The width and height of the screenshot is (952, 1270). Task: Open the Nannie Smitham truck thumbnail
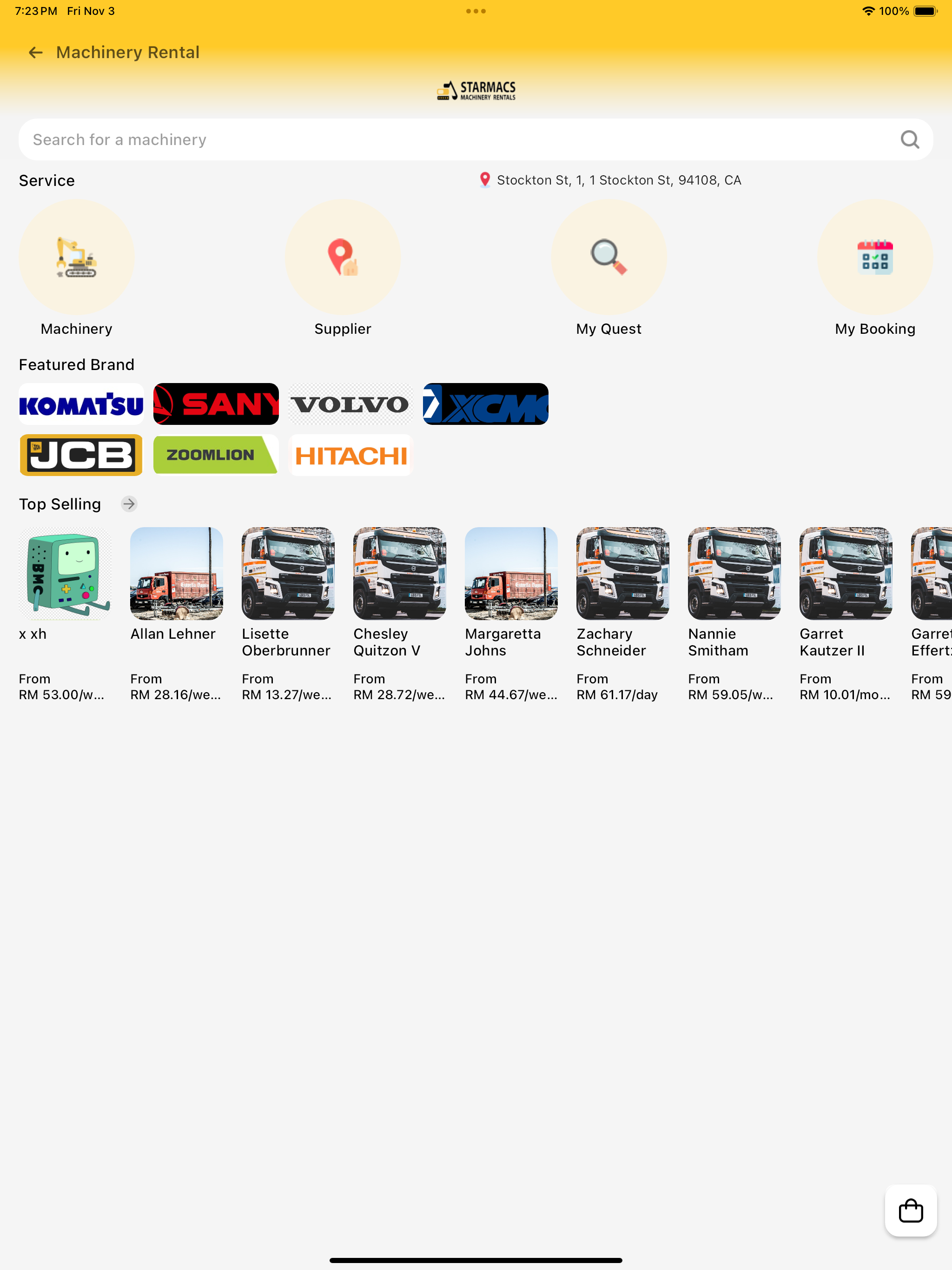click(734, 574)
